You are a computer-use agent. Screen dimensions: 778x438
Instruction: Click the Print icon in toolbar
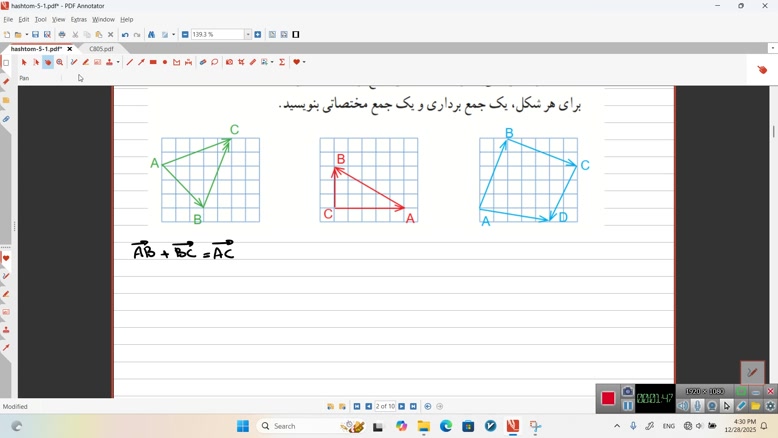tap(62, 35)
